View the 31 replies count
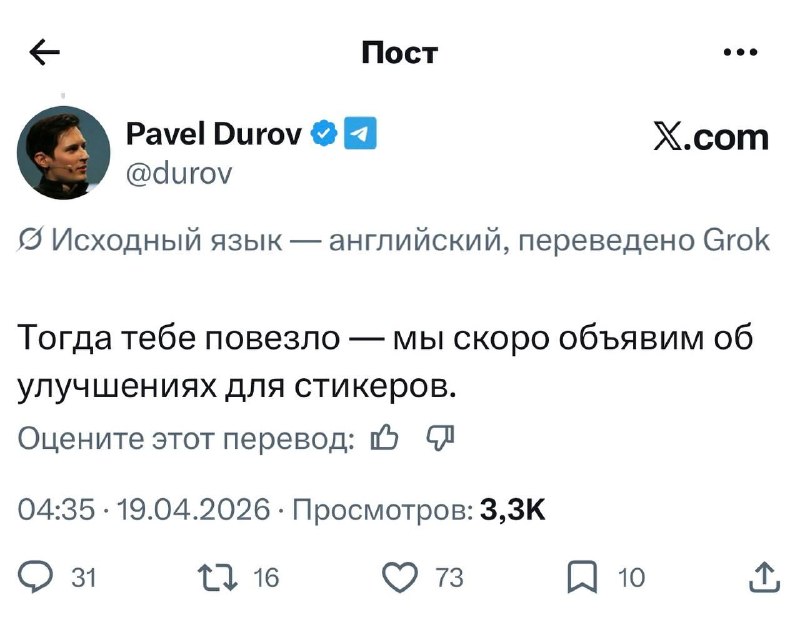Viewport: 800px width, 622px height. pyautogui.click(x=85, y=578)
